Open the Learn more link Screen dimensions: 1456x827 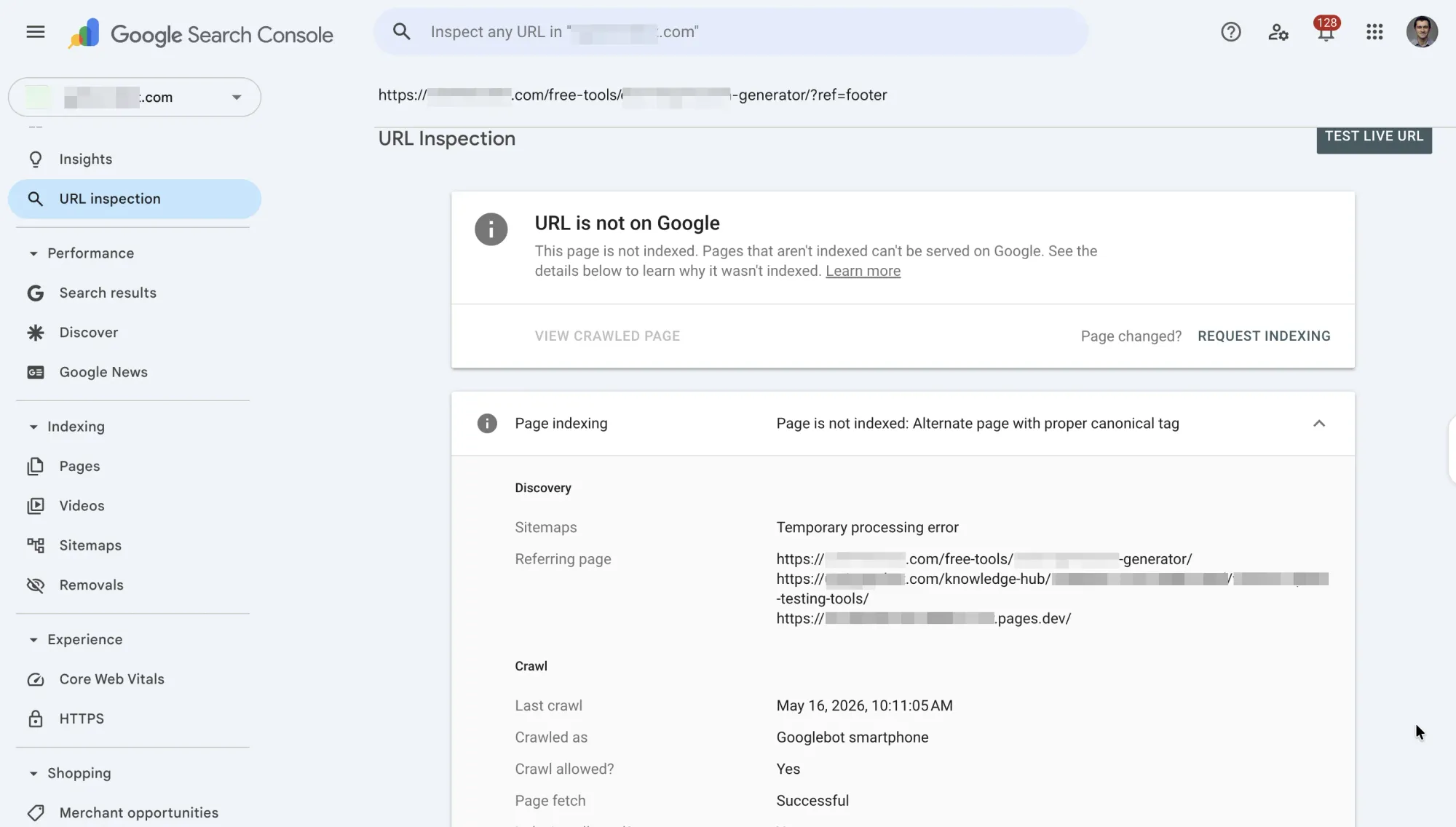[x=863, y=271]
